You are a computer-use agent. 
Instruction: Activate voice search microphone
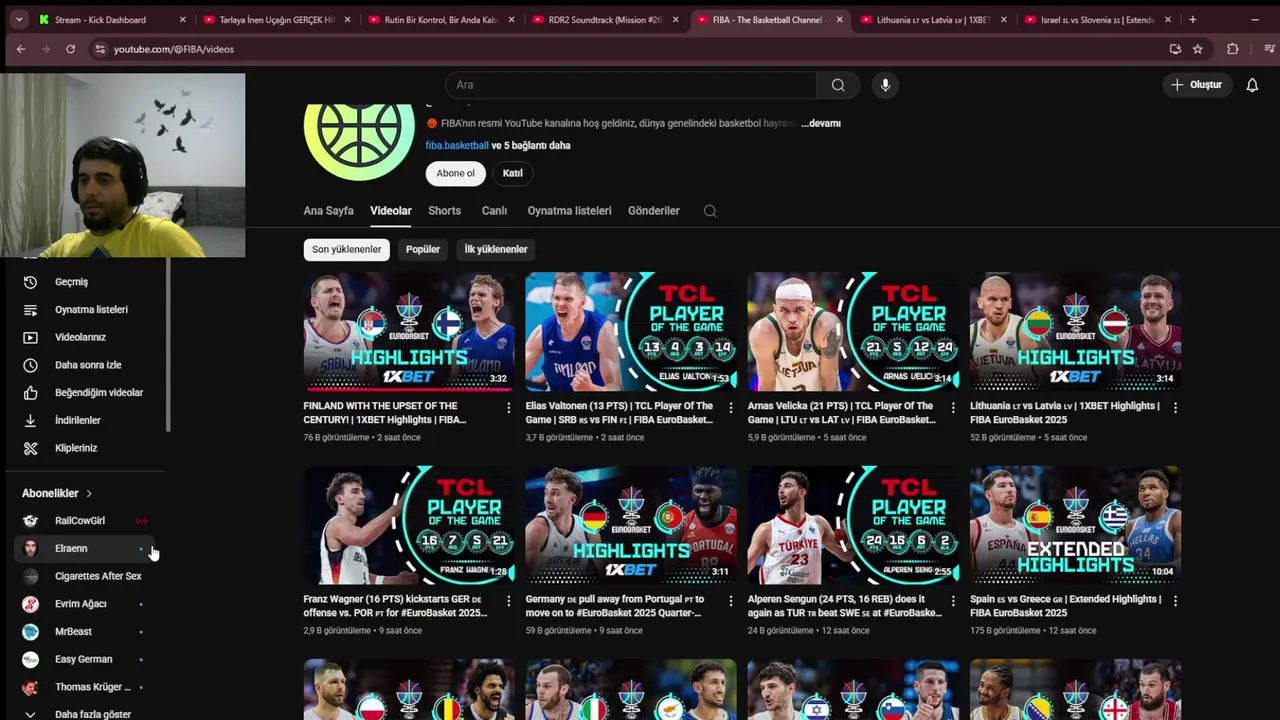coord(885,85)
